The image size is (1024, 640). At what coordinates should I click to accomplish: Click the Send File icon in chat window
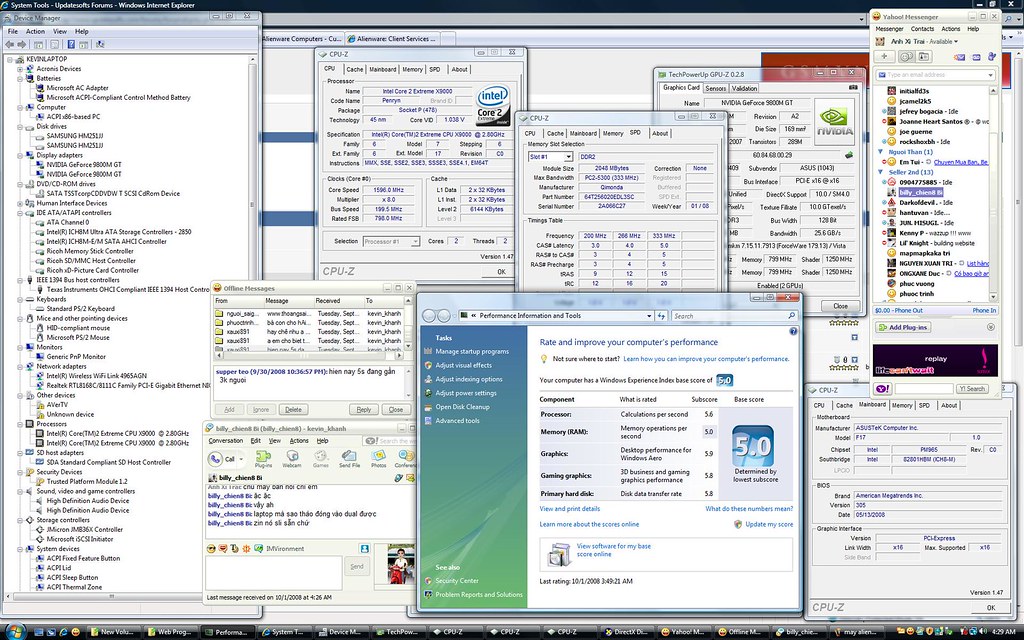pos(349,458)
